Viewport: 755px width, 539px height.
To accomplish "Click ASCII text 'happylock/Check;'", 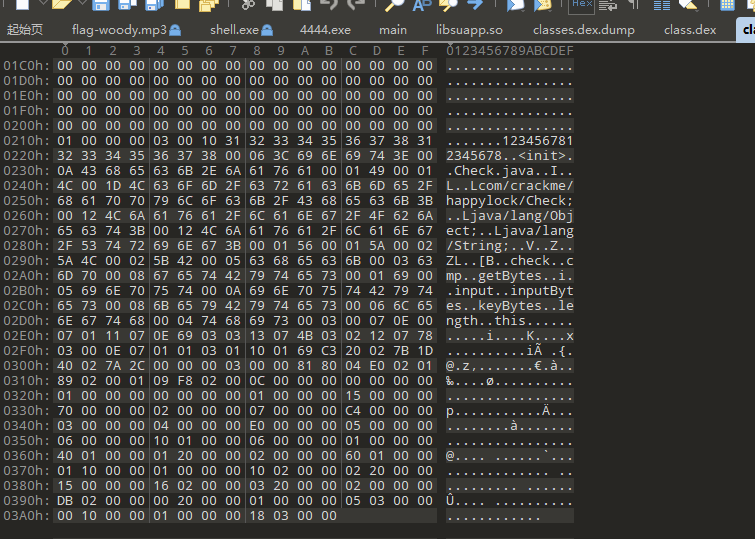I will pos(509,201).
